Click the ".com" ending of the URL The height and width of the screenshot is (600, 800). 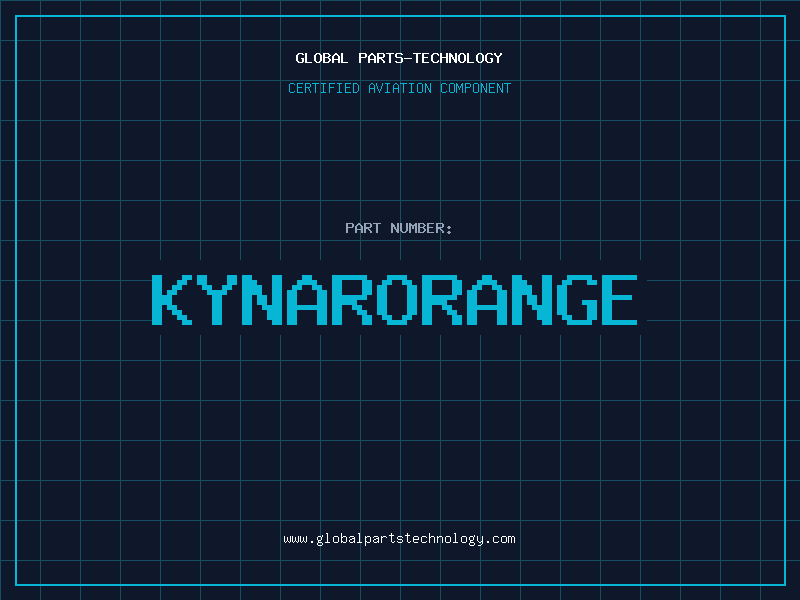pos(500,538)
